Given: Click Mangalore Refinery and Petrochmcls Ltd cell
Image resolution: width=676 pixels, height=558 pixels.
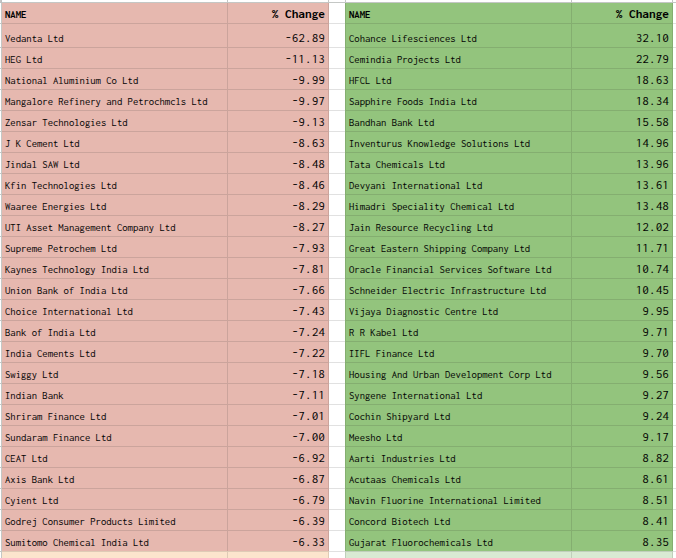Looking at the screenshot, I should coord(114,101).
